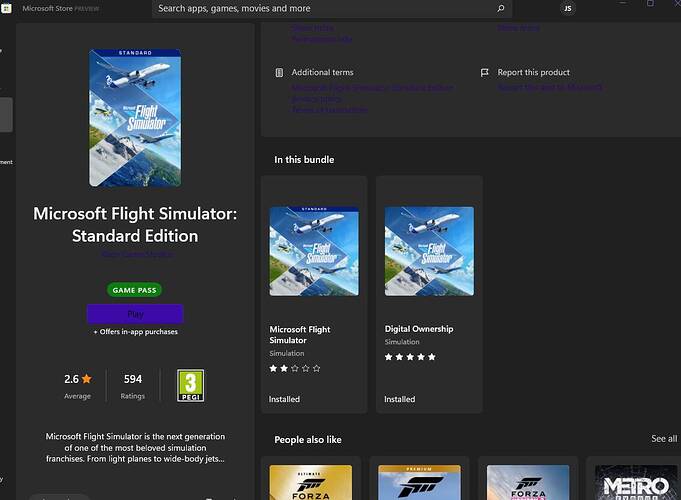Click the Microsoft Store logo icon
Viewport: 681px width, 500px height.
(x=6, y=8)
